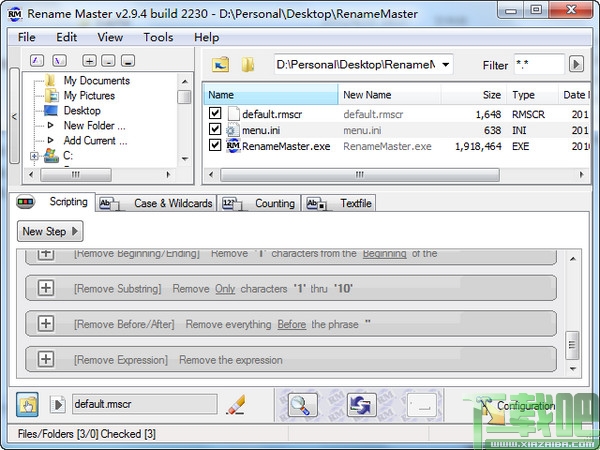Click the menu.ini gear file icon

coord(232,130)
